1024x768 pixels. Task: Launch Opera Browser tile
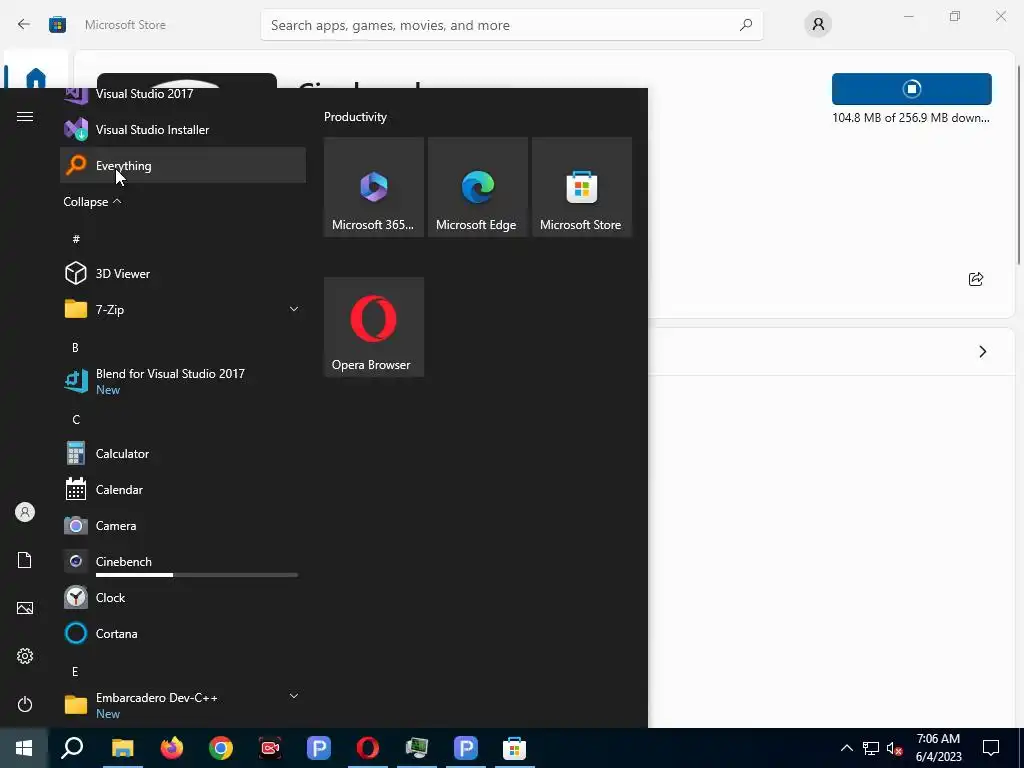pyautogui.click(x=374, y=327)
